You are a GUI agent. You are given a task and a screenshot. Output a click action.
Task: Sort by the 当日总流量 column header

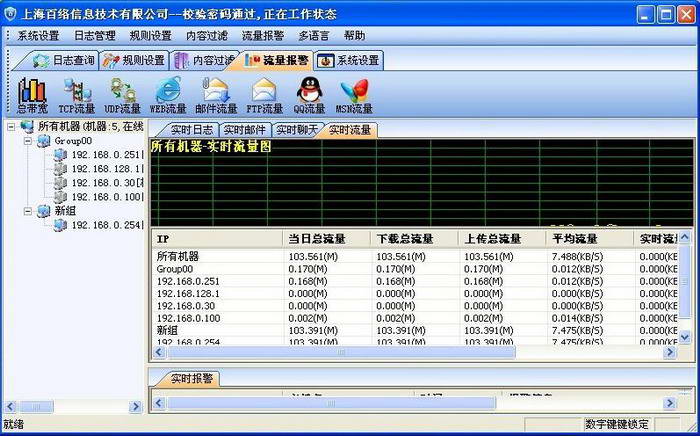pyautogui.click(x=327, y=239)
